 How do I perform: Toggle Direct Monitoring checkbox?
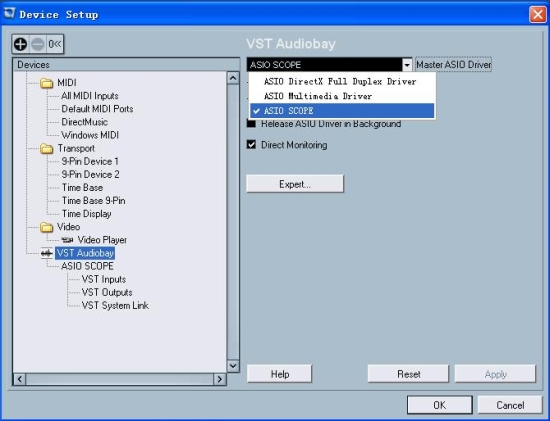(x=251, y=145)
